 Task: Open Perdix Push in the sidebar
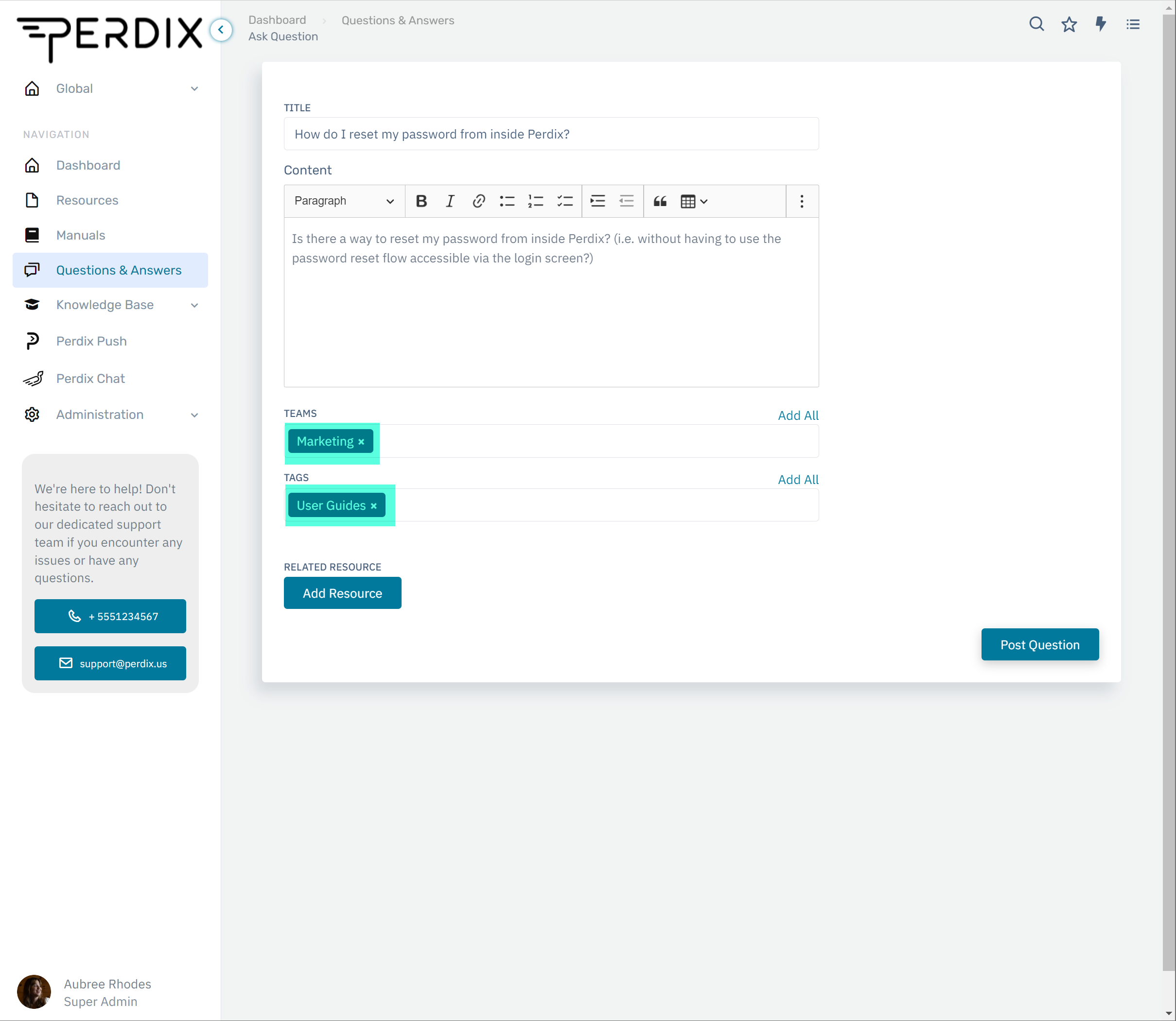(x=110, y=341)
